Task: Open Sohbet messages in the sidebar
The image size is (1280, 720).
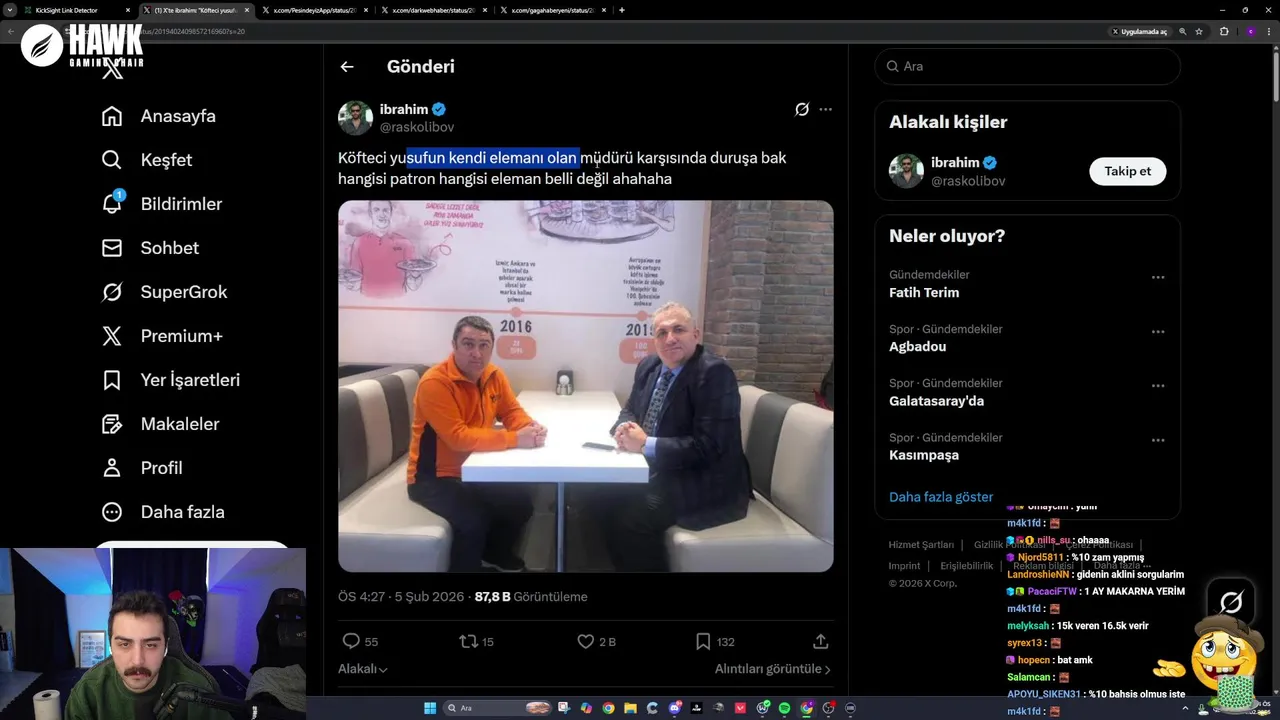Action: [150, 248]
